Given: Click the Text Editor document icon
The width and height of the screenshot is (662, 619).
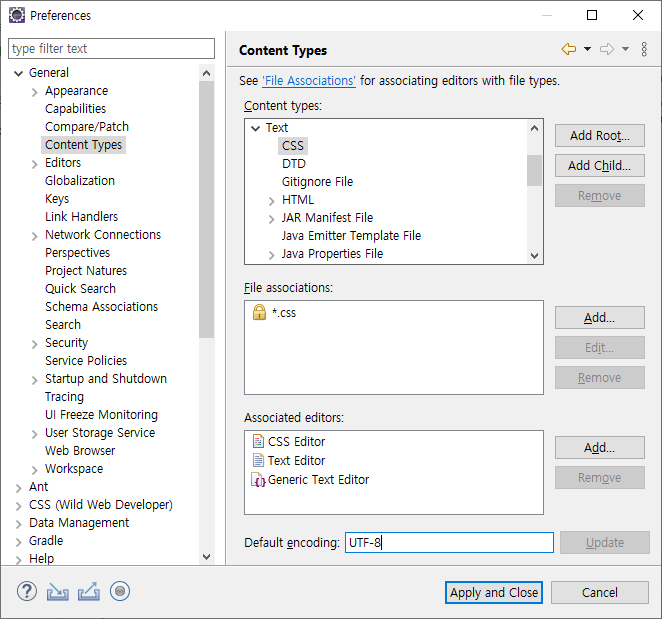Looking at the screenshot, I should click(258, 460).
